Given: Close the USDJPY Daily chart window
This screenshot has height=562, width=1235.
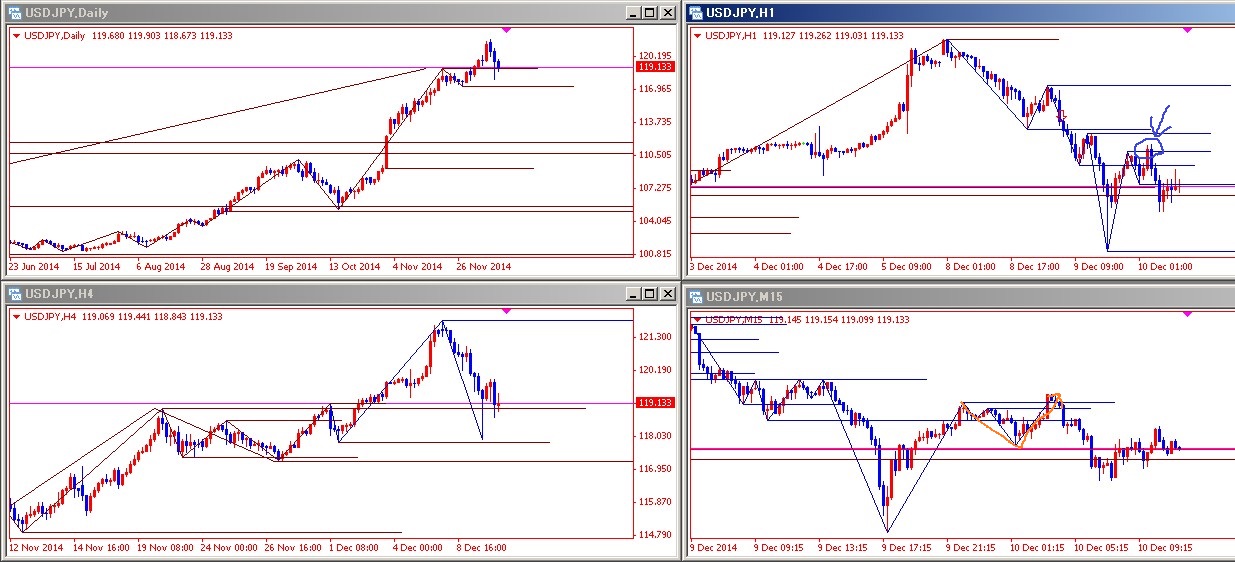Looking at the screenshot, I should click(666, 13).
